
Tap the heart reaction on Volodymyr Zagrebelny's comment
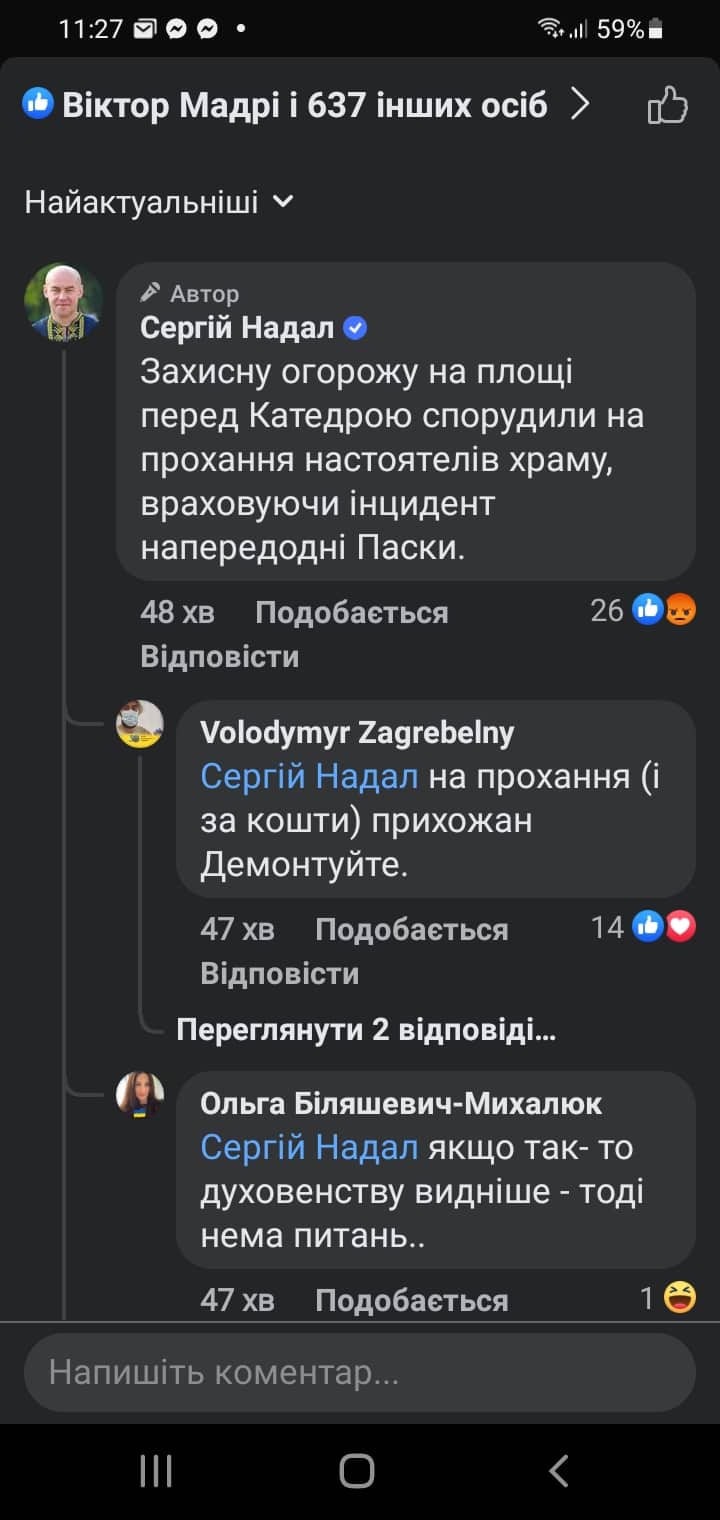[681, 926]
